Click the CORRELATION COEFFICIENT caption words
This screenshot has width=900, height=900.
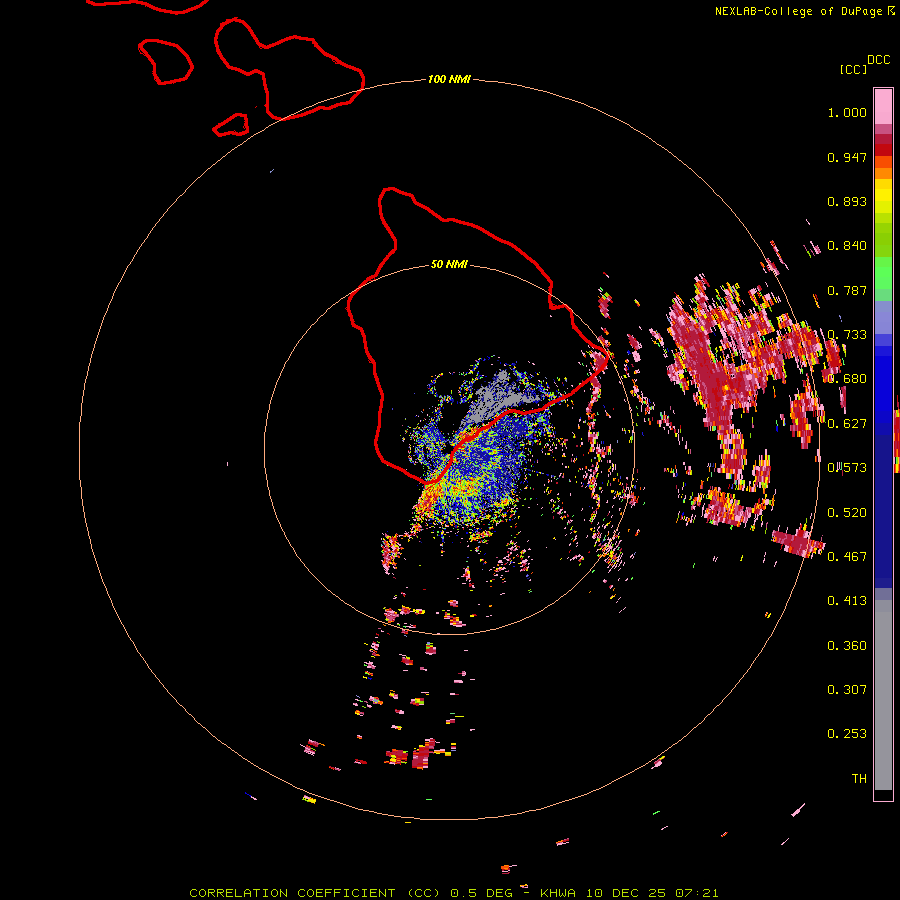click(x=292, y=893)
